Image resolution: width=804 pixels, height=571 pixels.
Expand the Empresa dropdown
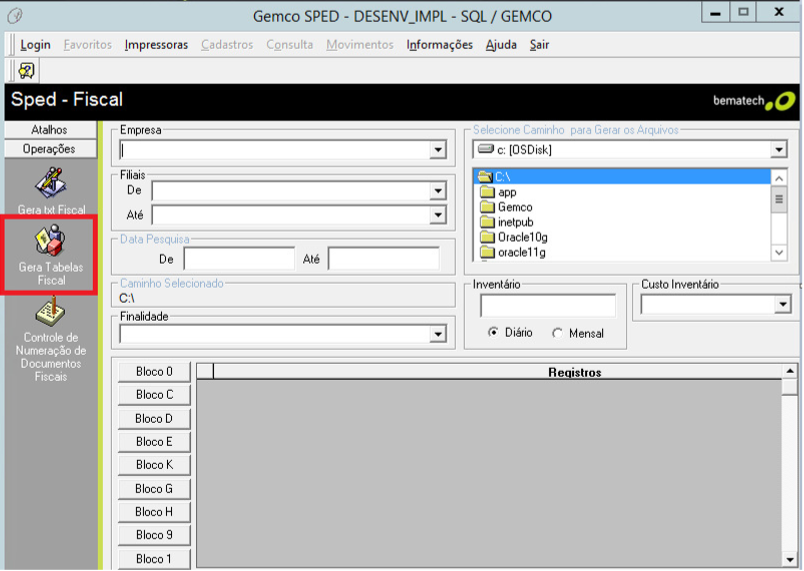click(x=438, y=150)
